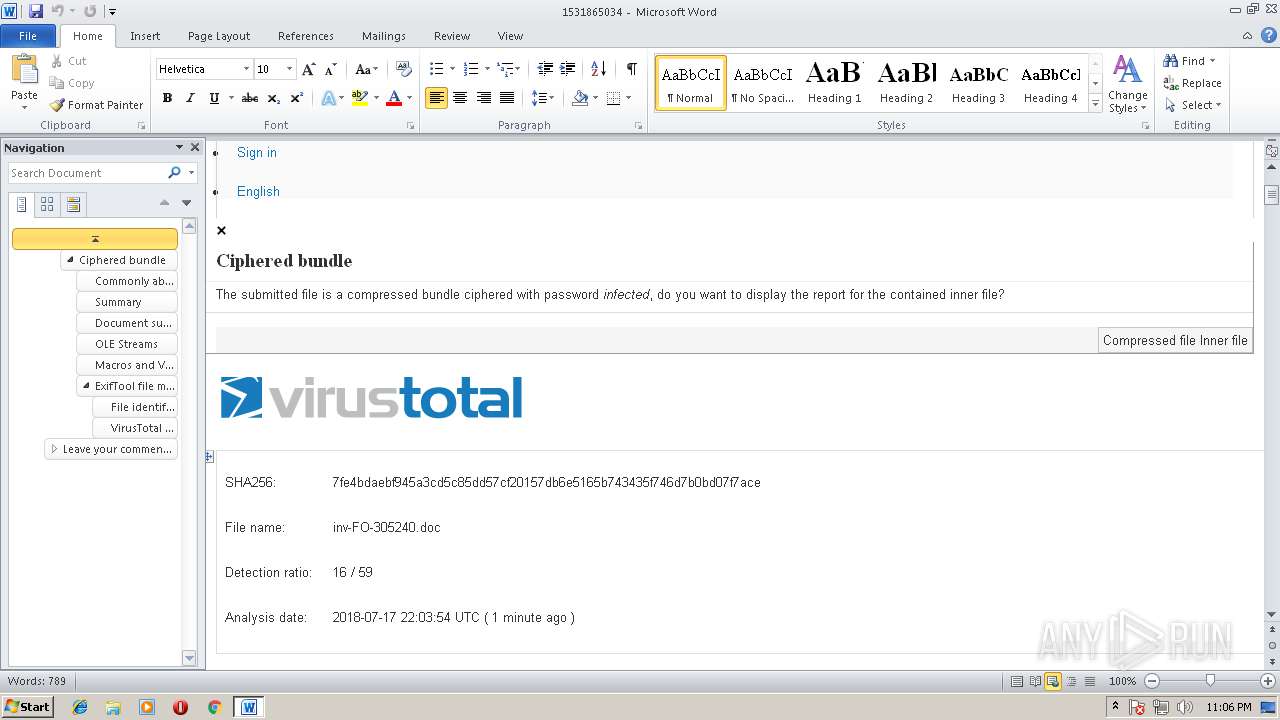Click Browse pages tab in Navigation

(47, 204)
